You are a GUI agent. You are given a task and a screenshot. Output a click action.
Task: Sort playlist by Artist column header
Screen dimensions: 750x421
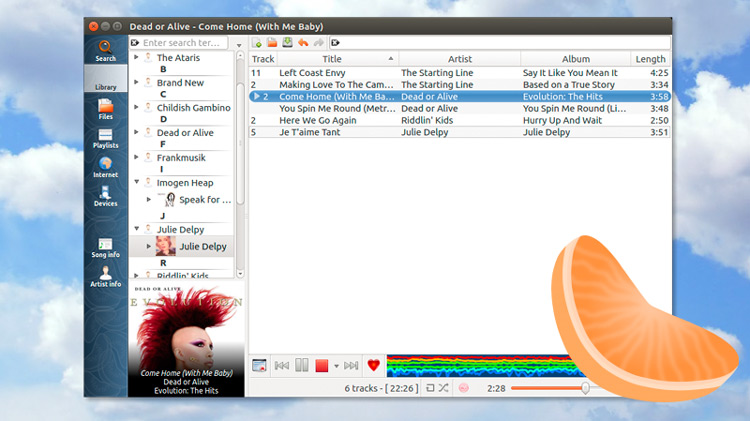point(459,59)
